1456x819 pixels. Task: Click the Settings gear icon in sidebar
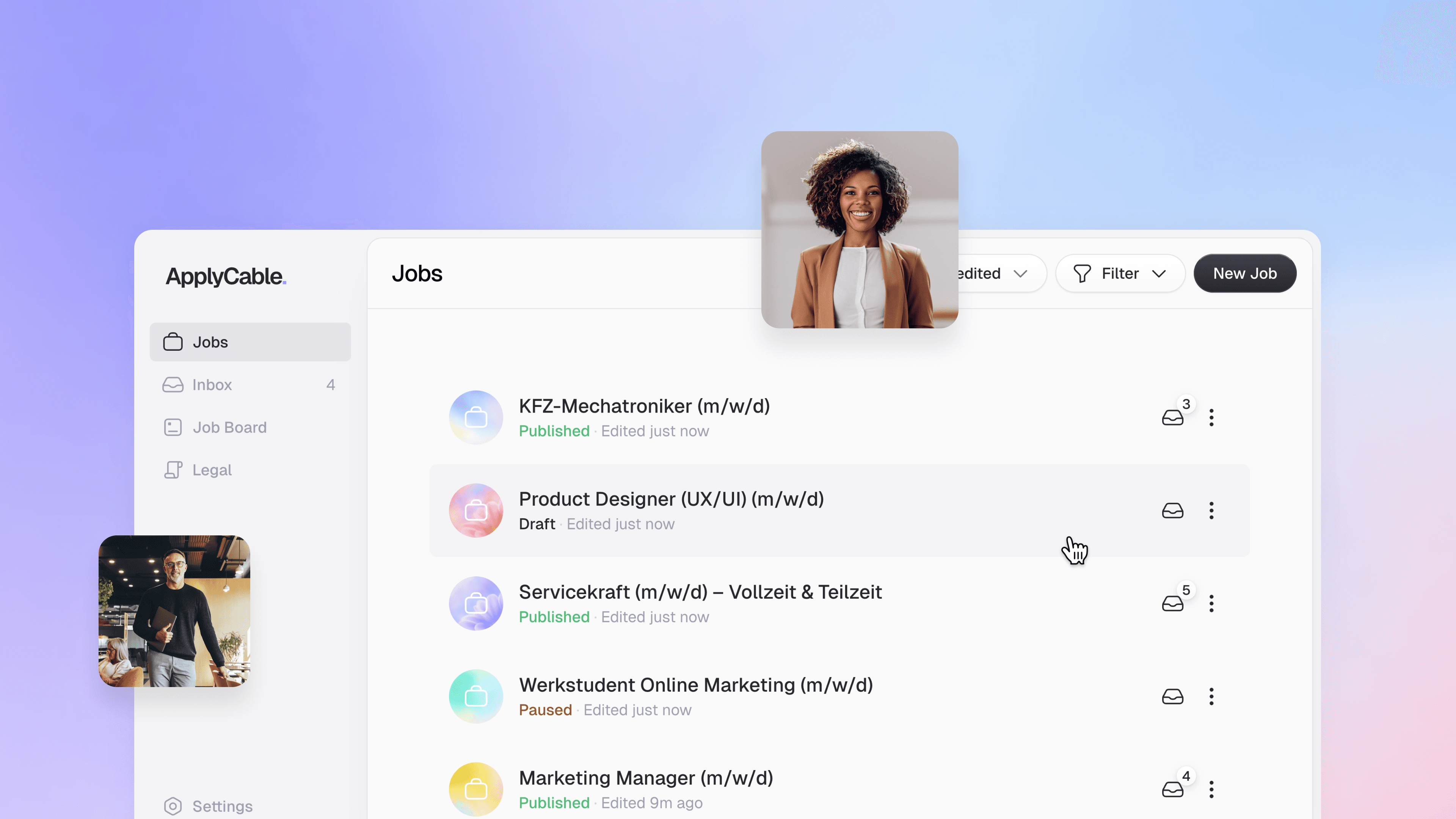[173, 806]
